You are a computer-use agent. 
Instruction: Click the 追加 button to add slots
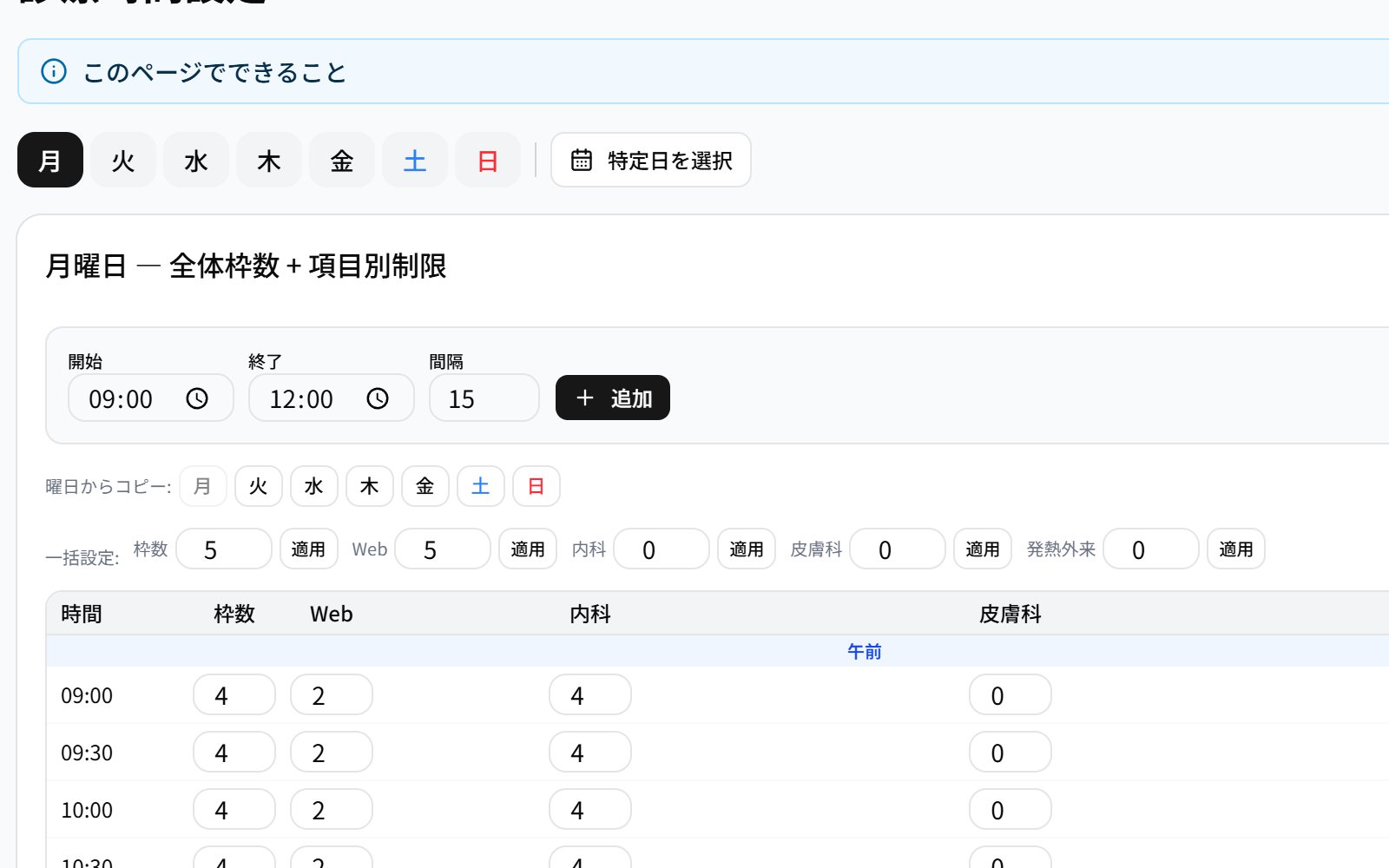pyautogui.click(x=613, y=398)
